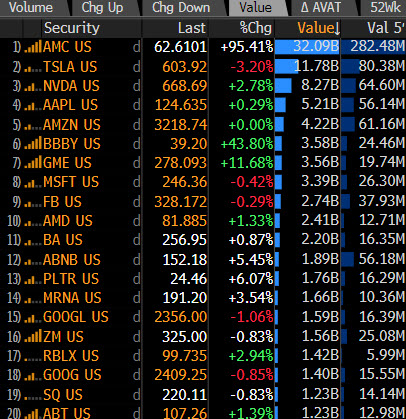Click the volume bars icon beside AMD US

point(33,221)
